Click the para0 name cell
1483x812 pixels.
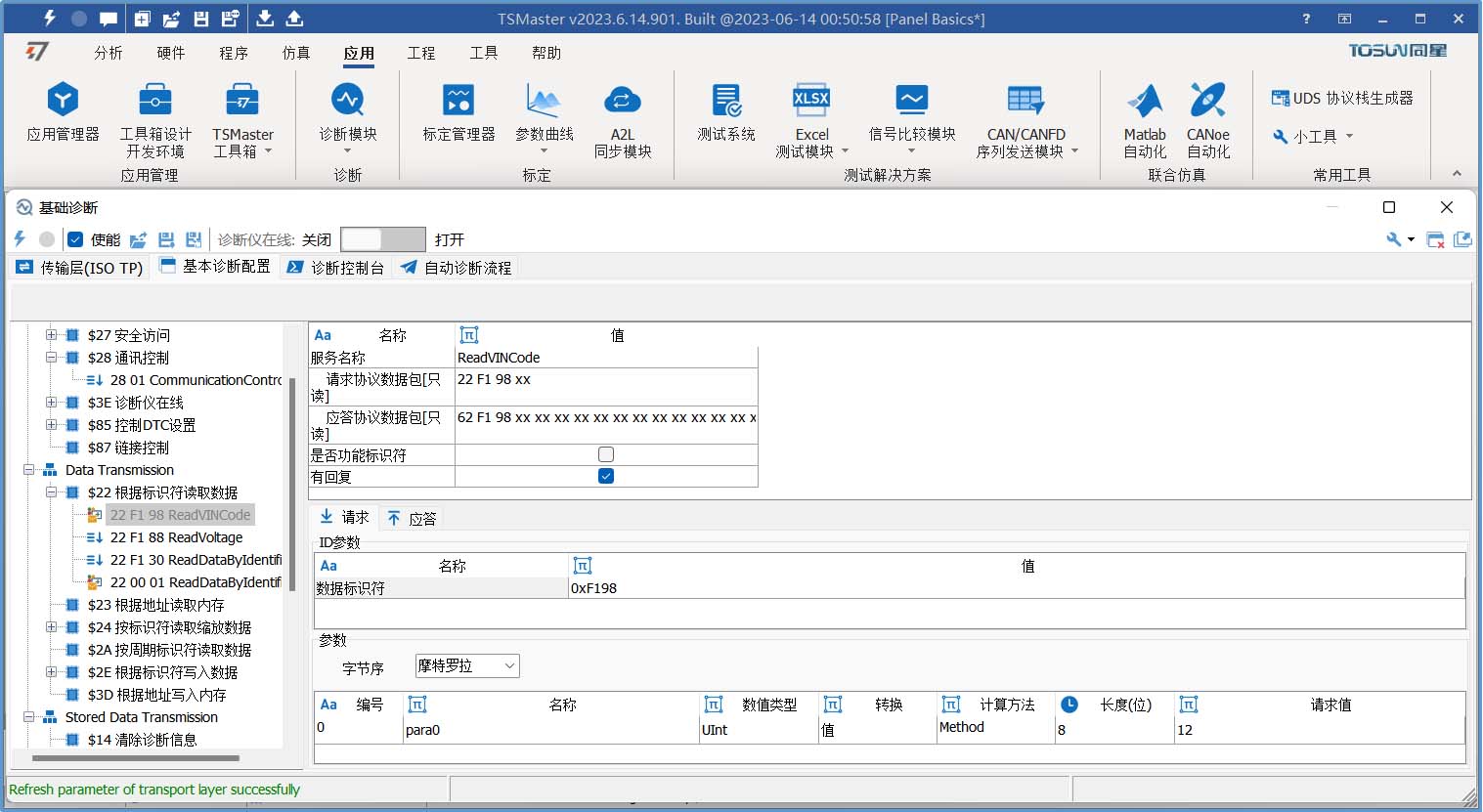[551, 730]
